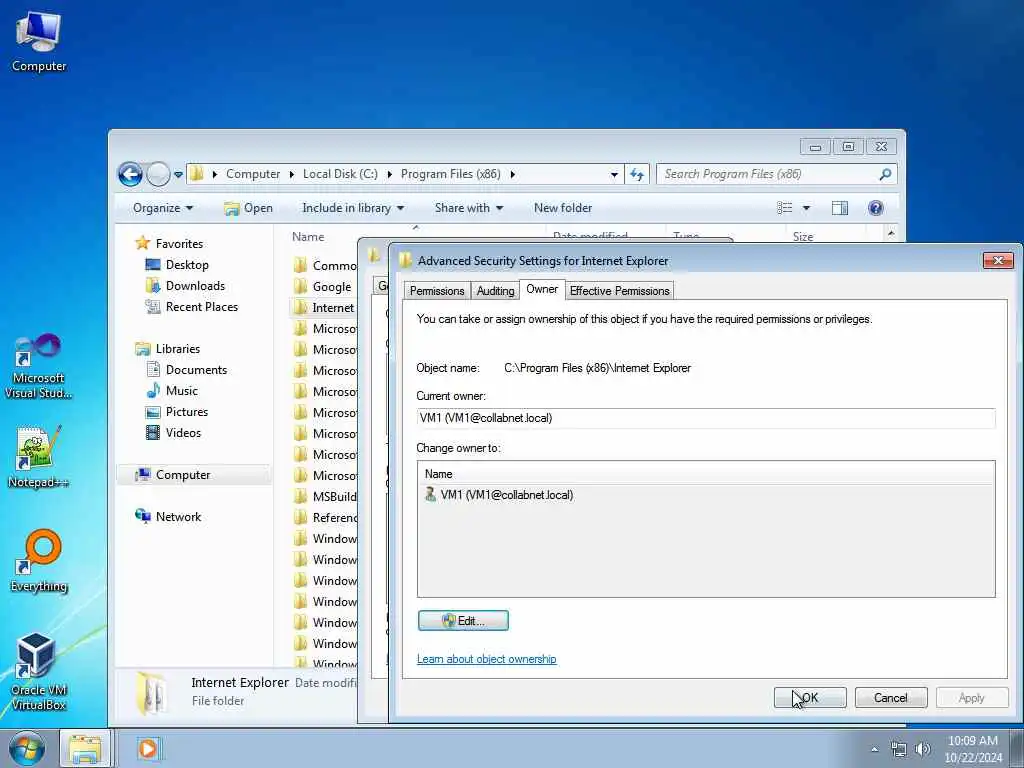Viewport: 1024px width, 768px height.
Task: Click OK in Advanced Security Settings
Action: point(810,697)
